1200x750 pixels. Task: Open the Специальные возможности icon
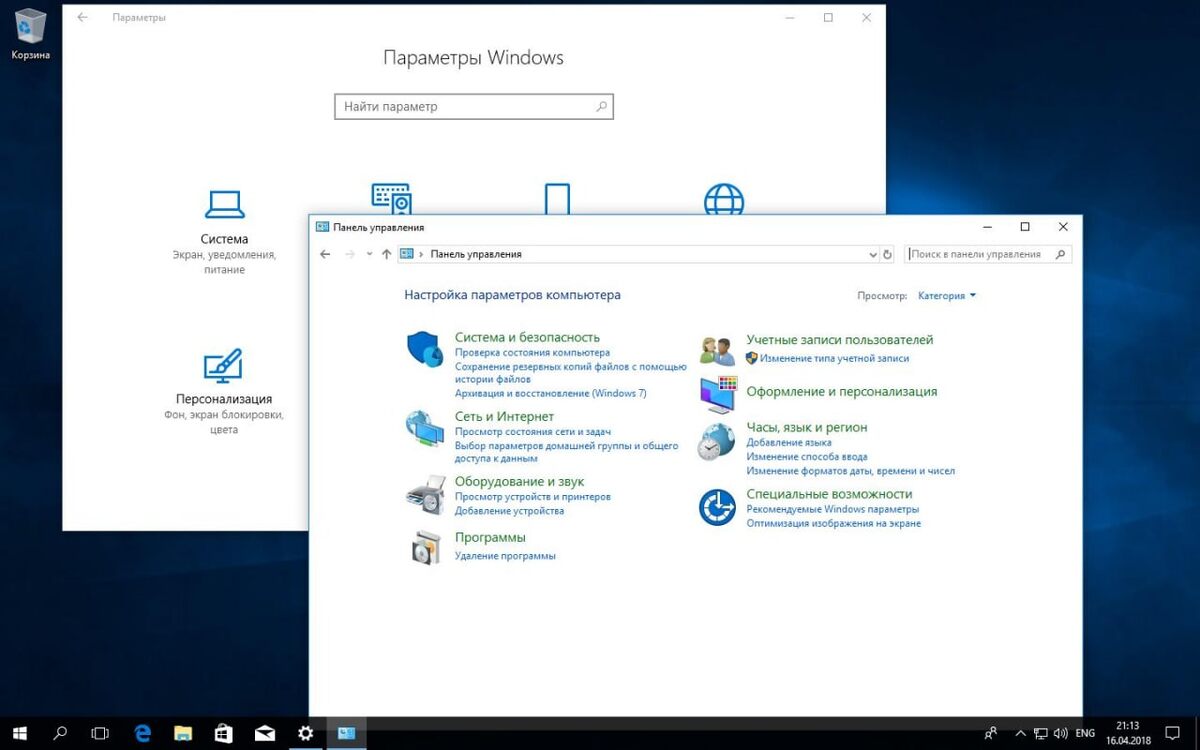point(717,508)
